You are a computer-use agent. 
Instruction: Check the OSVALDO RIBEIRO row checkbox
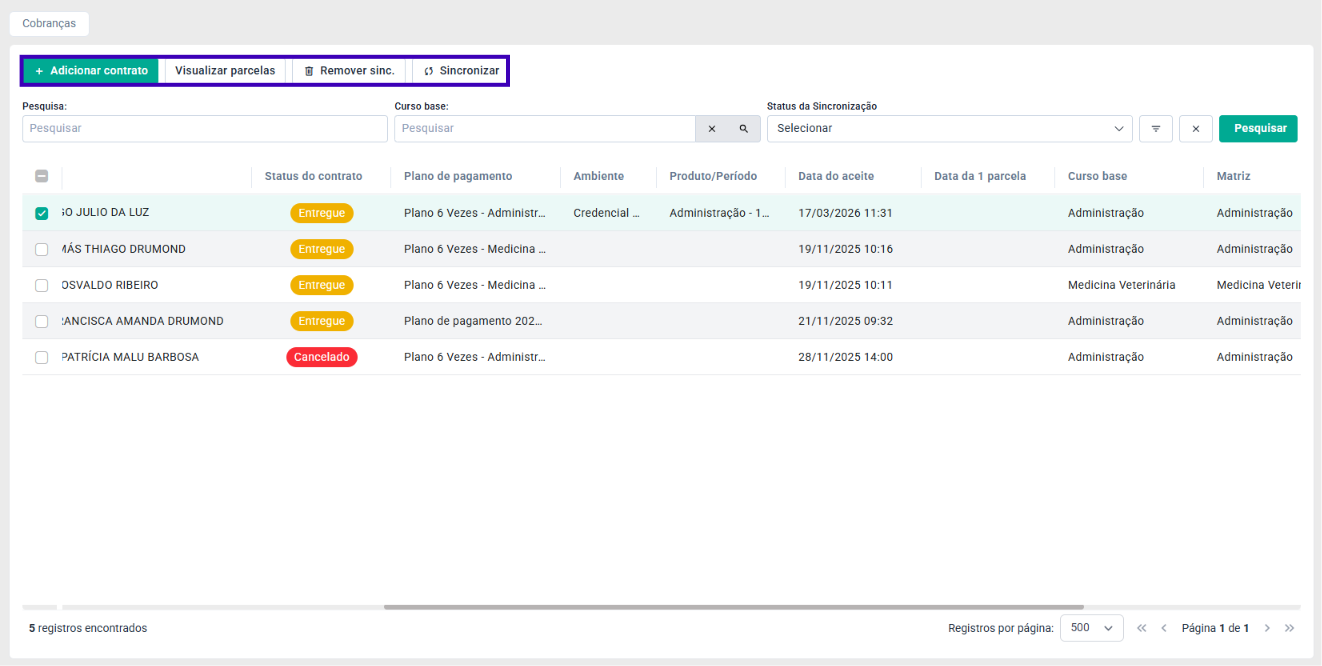coord(42,285)
